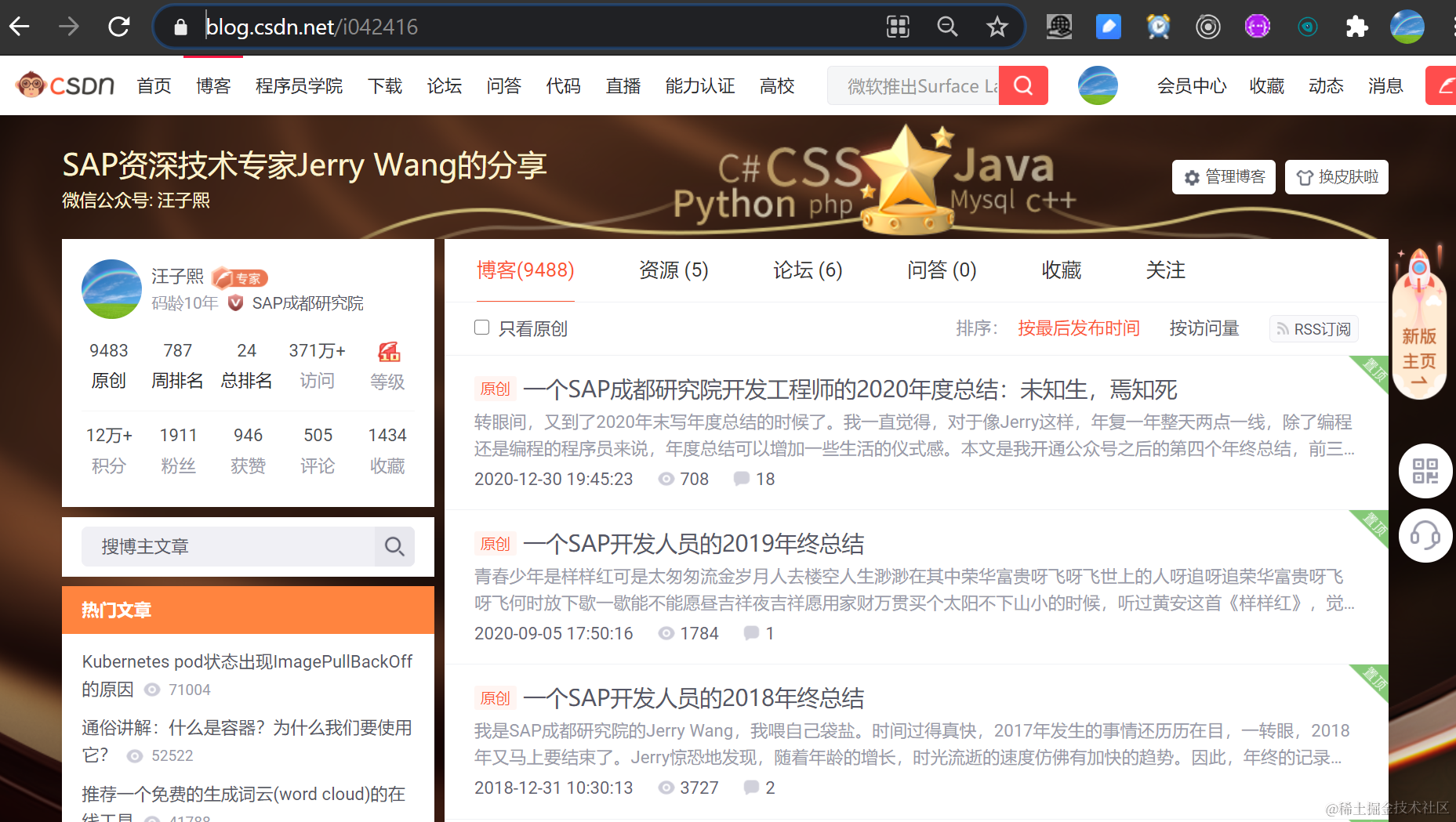Open 会员中心 in the header
The image size is (1456, 822).
[x=1192, y=85]
